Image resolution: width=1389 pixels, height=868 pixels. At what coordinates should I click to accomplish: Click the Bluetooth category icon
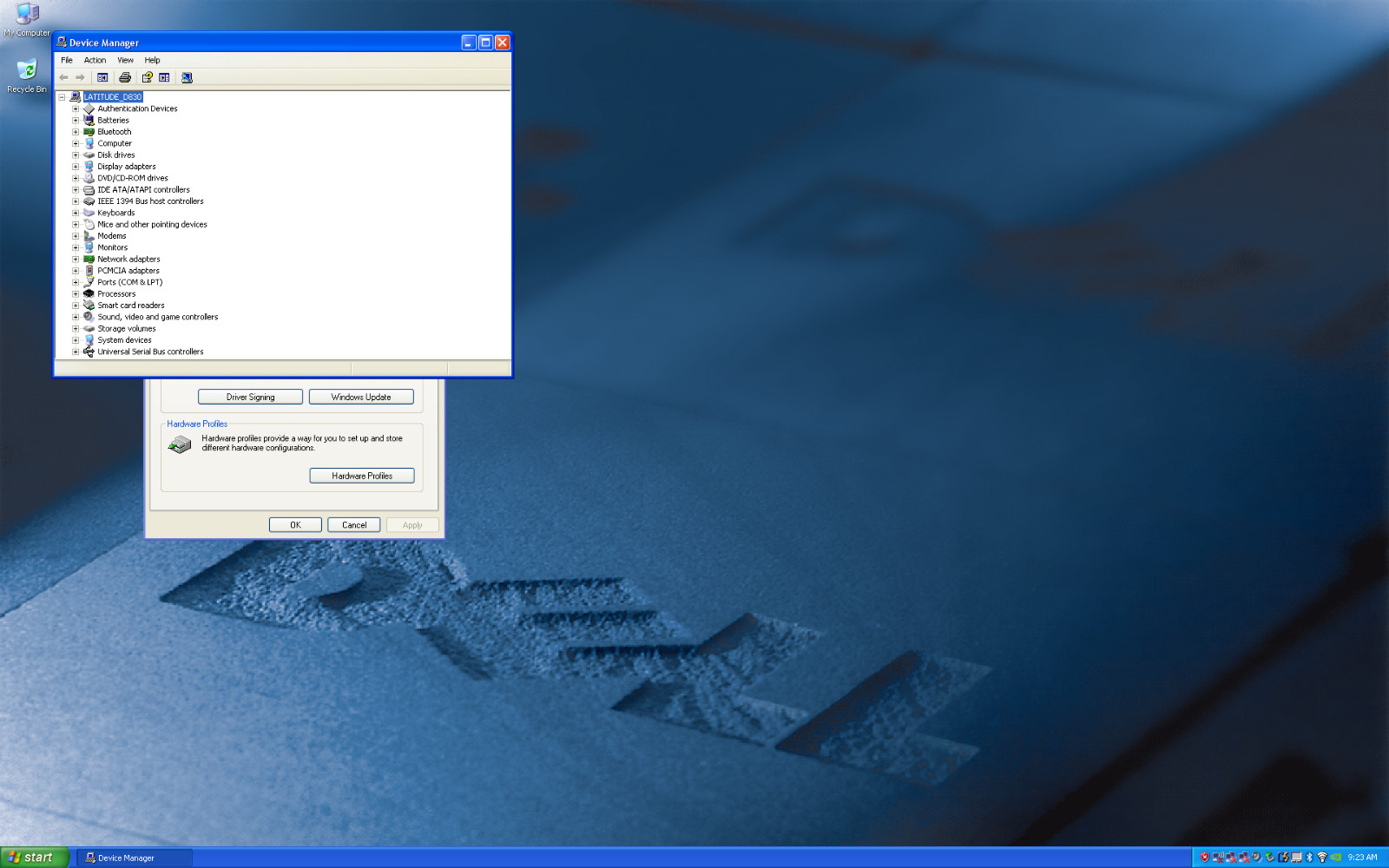coord(89,132)
